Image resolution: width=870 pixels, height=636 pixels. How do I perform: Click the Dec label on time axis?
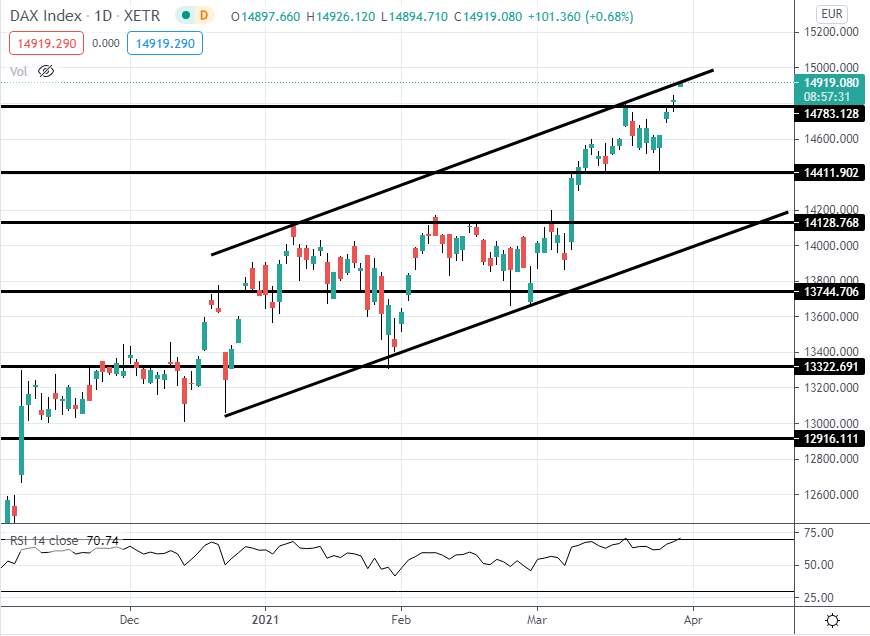129,619
